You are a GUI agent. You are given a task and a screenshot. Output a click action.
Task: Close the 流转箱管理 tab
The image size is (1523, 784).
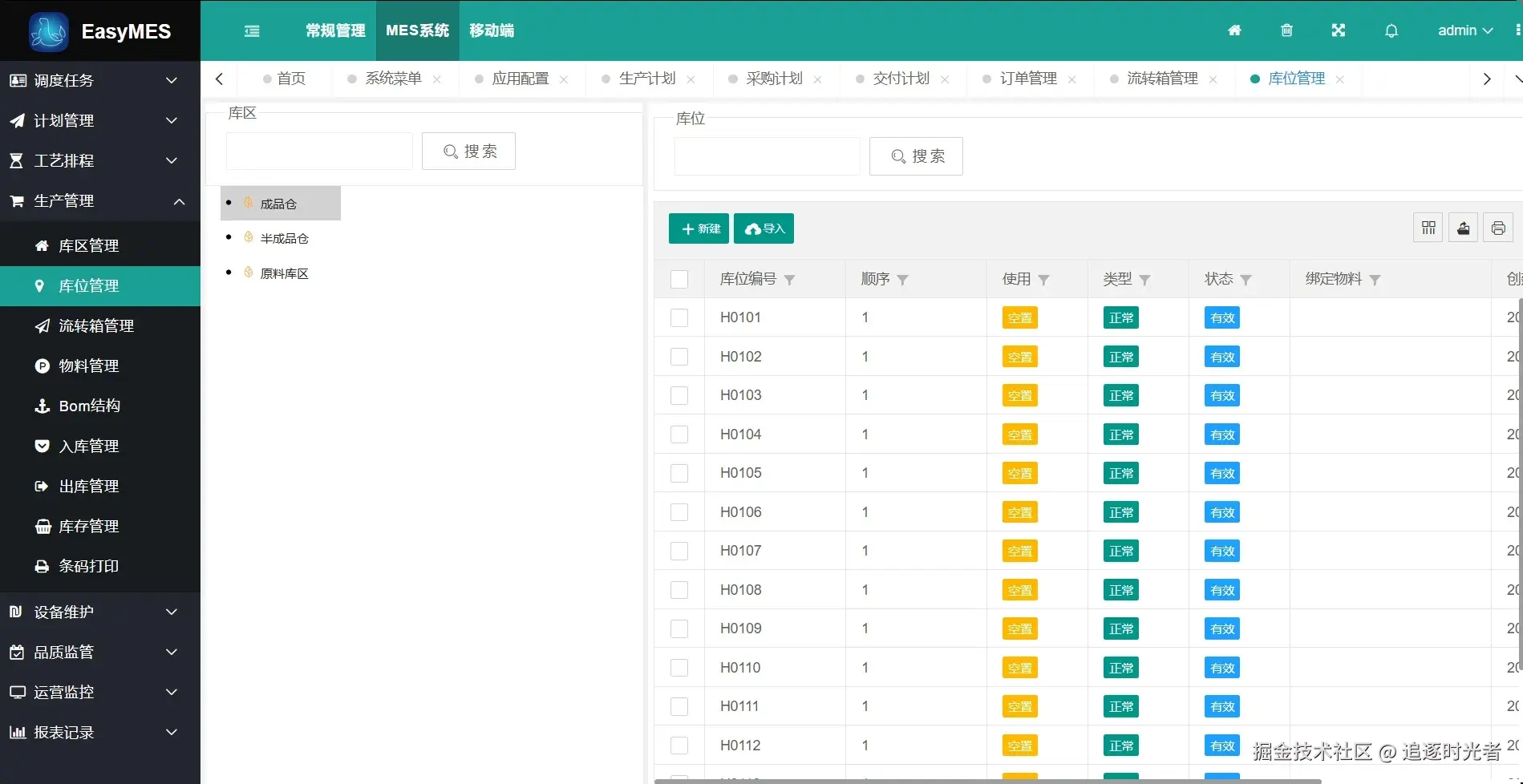[1213, 79]
